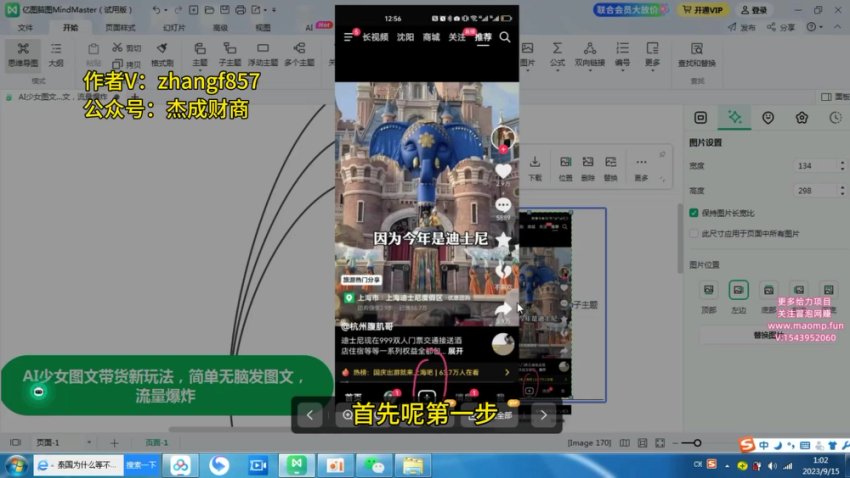
Task: Click the Publish link
Action: [x=744, y=28]
